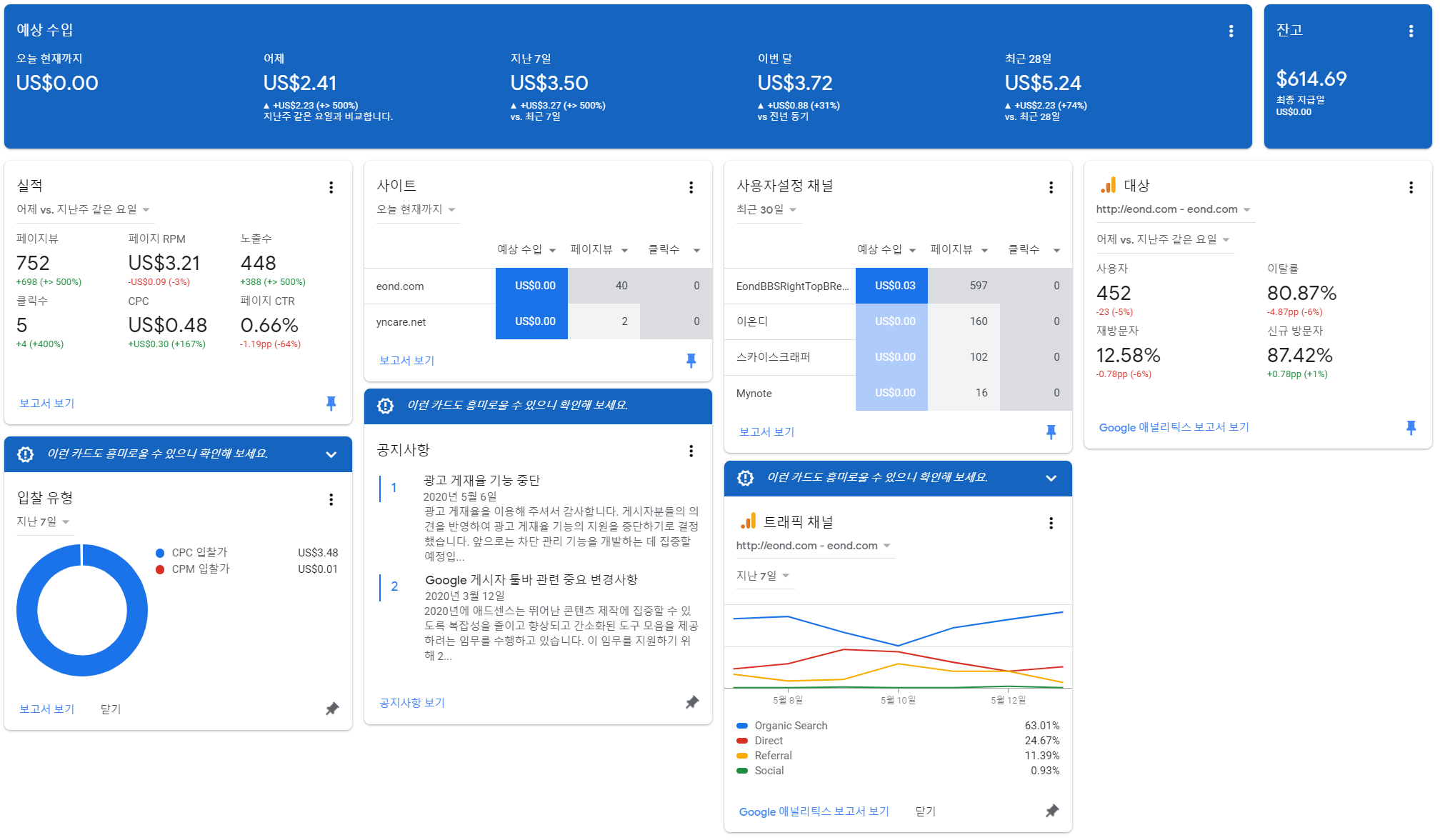Select yncare.net row in 사이트 table
This screenshot has height=840, width=1440.
pos(538,321)
